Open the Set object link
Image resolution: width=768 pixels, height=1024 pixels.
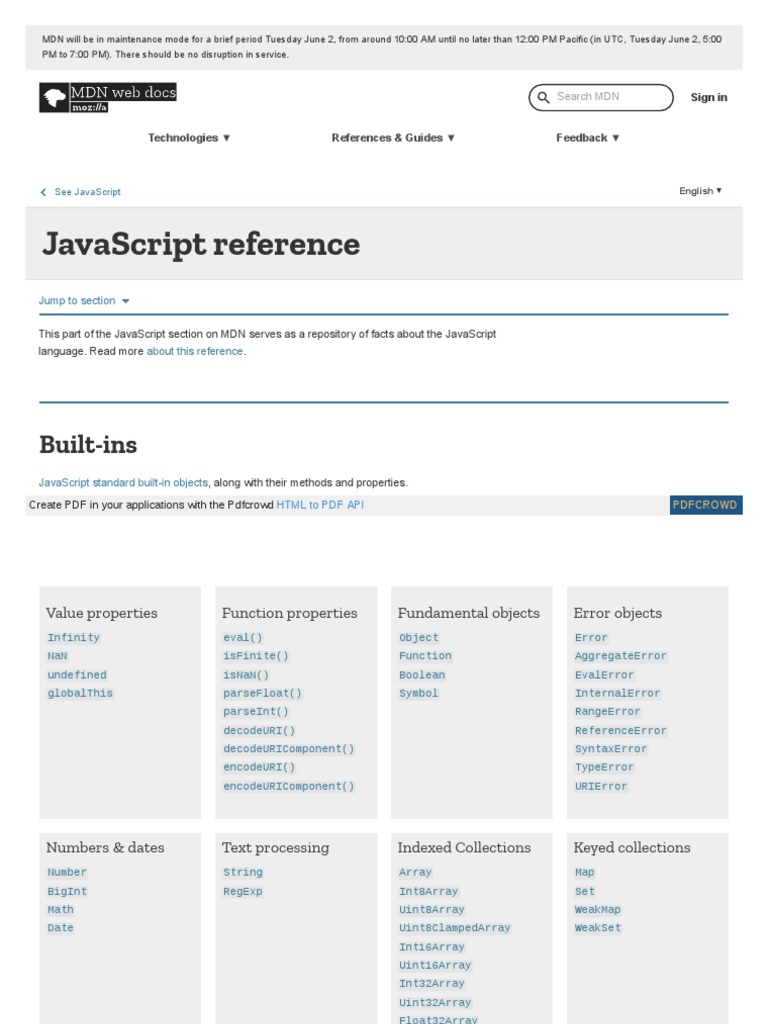(x=584, y=891)
